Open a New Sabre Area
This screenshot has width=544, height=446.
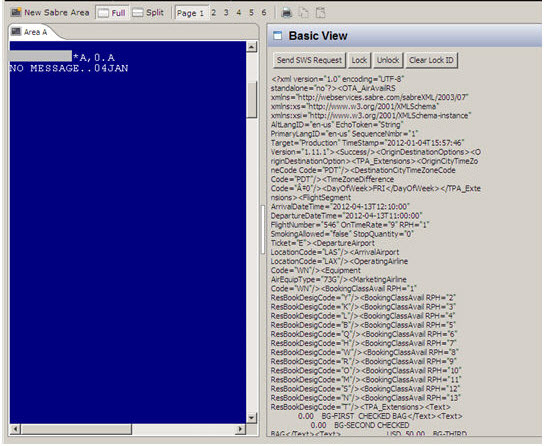click(50, 12)
